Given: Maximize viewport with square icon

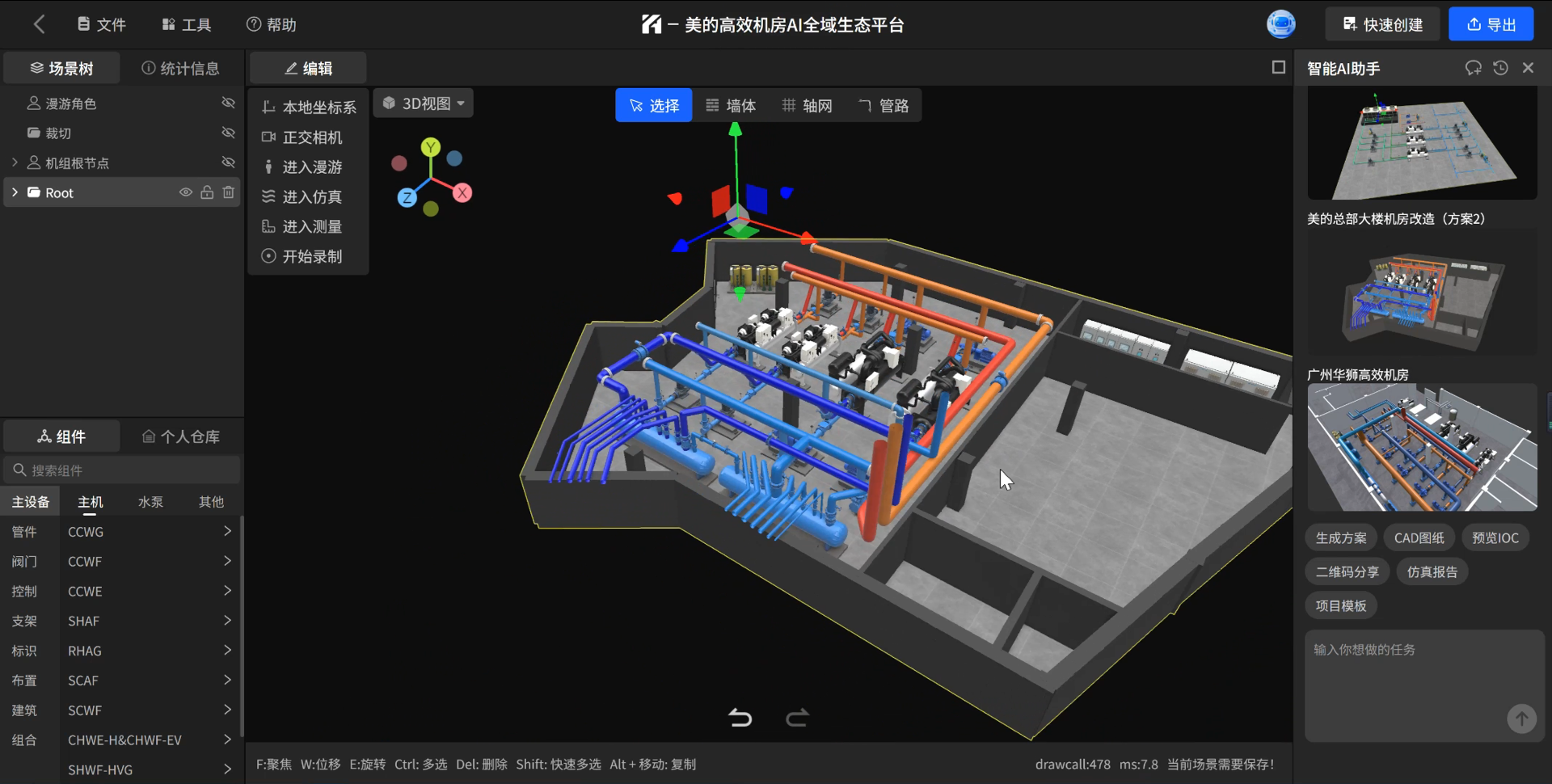Looking at the screenshot, I should 1279,68.
